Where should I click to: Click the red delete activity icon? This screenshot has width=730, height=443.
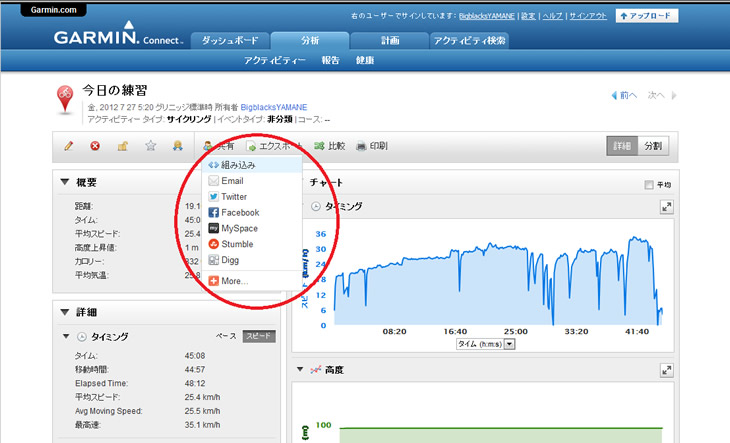click(x=95, y=146)
